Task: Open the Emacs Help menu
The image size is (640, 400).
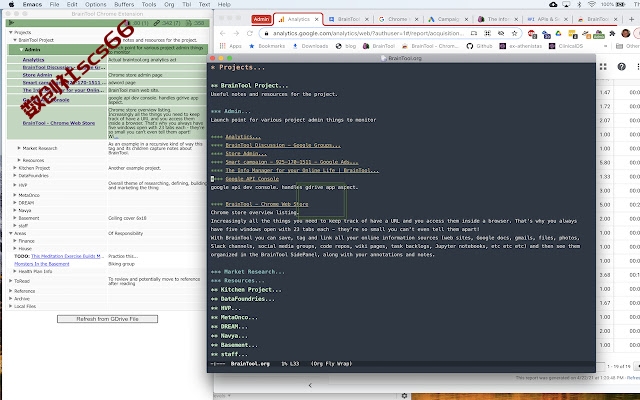Action: [224, 4]
